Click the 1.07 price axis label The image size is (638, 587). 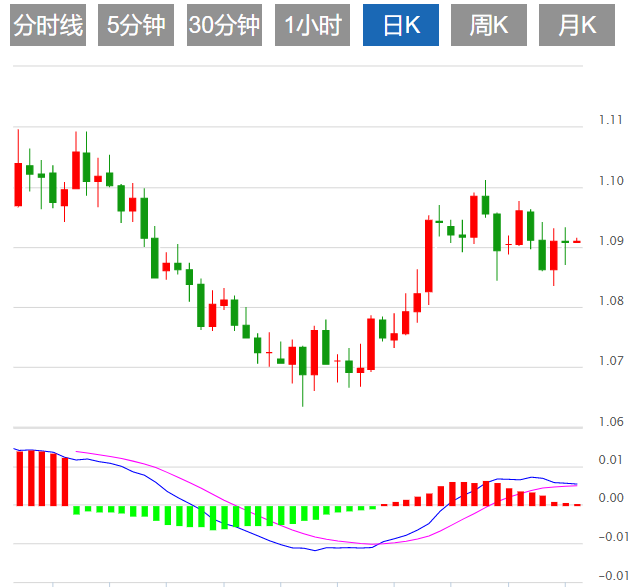pos(610,361)
